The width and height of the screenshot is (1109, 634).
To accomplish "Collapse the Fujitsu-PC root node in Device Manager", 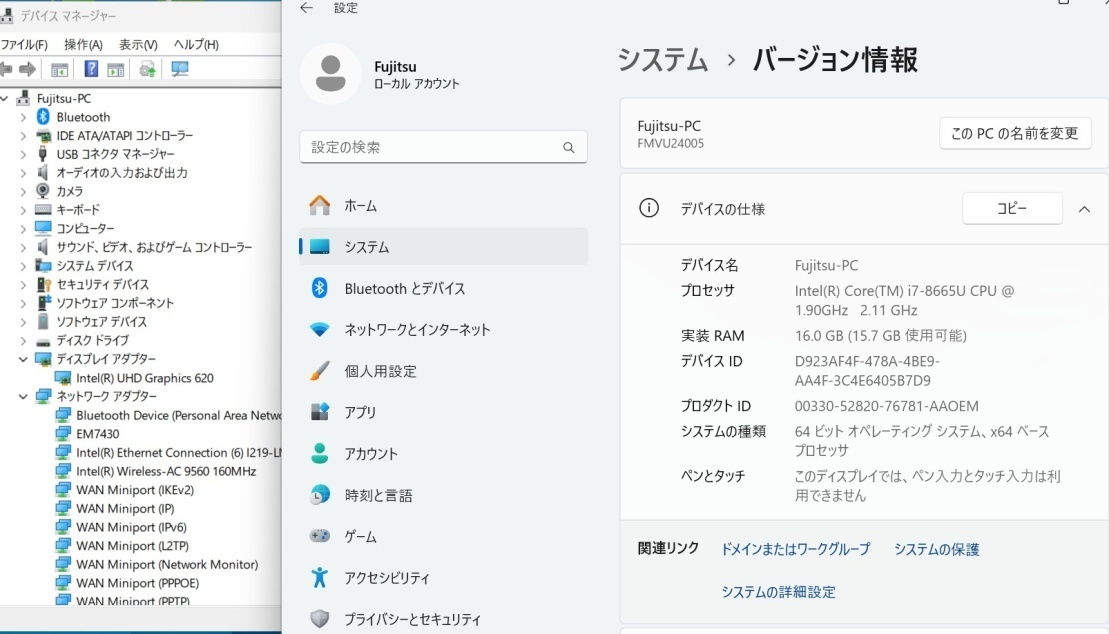I will point(4,98).
